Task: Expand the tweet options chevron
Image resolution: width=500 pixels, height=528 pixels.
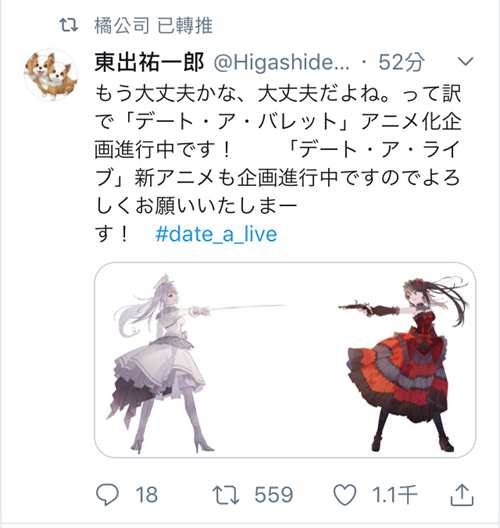Action: coord(466,61)
